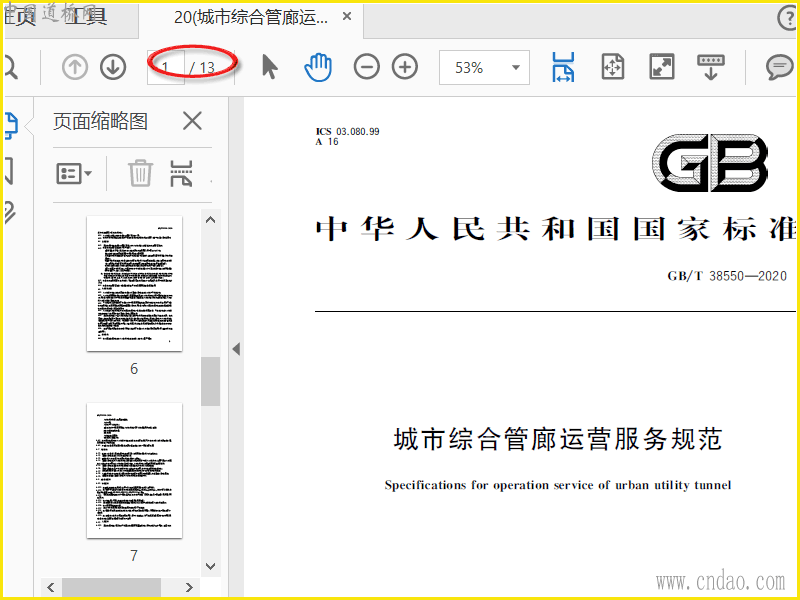This screenshot has height=600, width=800.
Task: Open the comment speech bubble tool
Action: [779, 67]
